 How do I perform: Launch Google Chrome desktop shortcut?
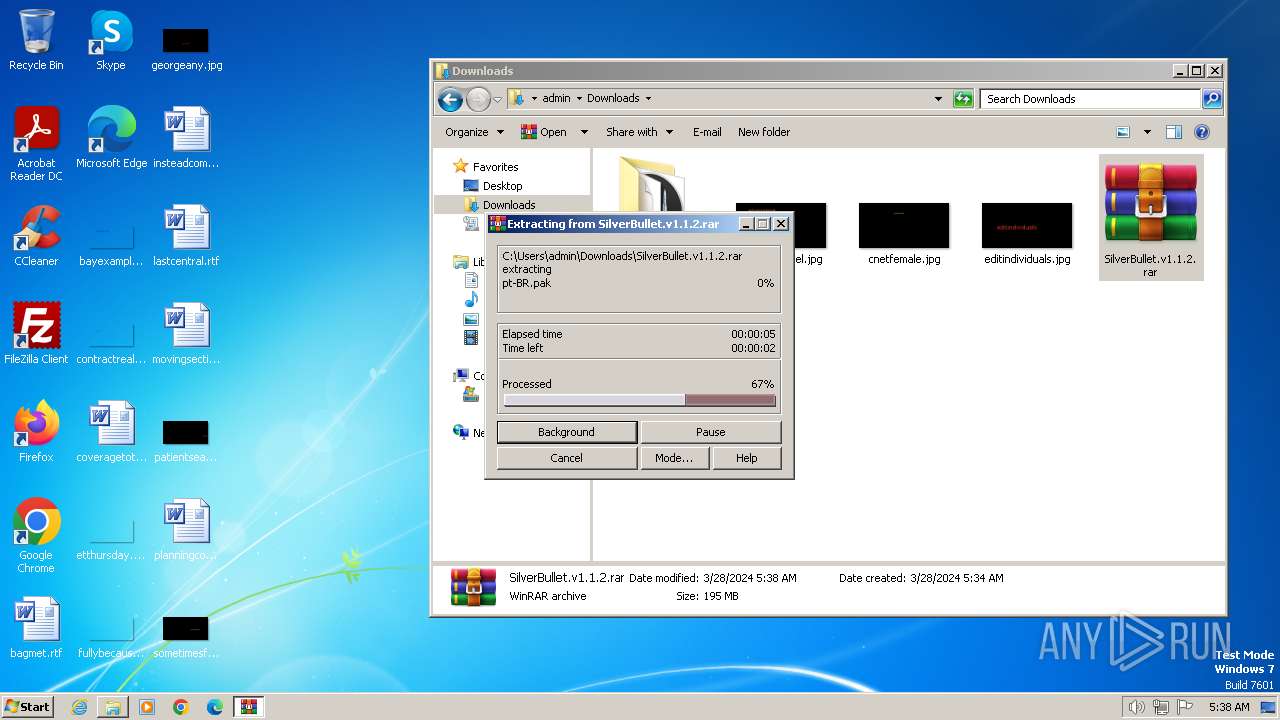(36, 536)
